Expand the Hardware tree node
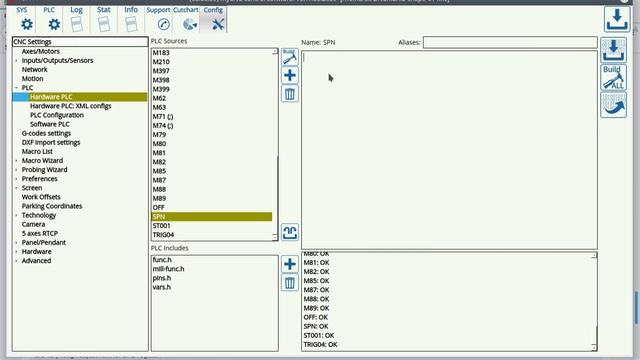 pyautogui.click(x=16, y=252)
